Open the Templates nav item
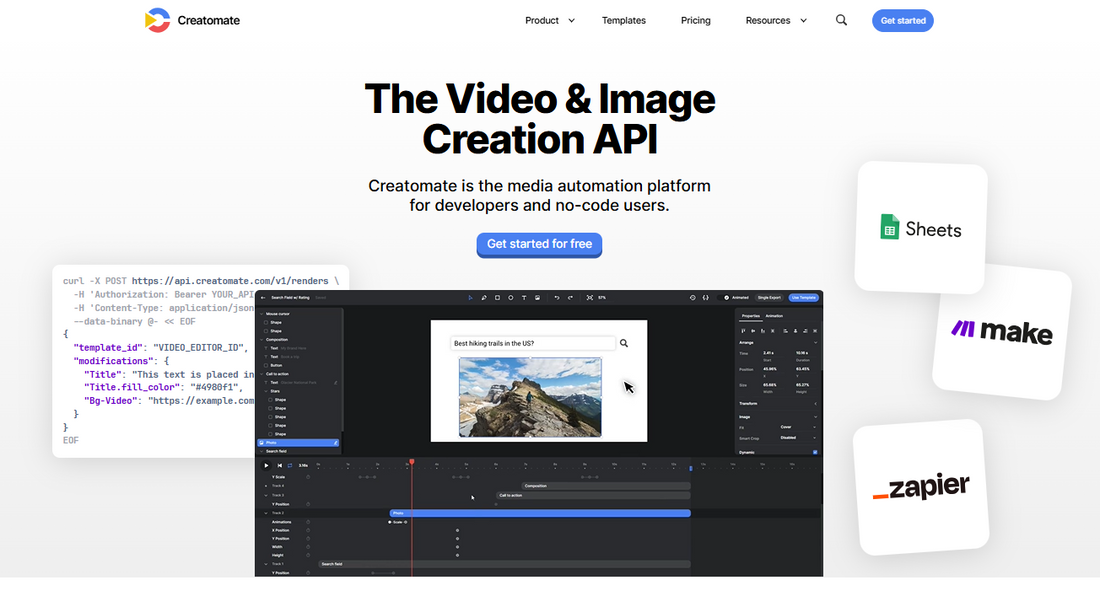 pyautogui.click(x=624, y=20)
